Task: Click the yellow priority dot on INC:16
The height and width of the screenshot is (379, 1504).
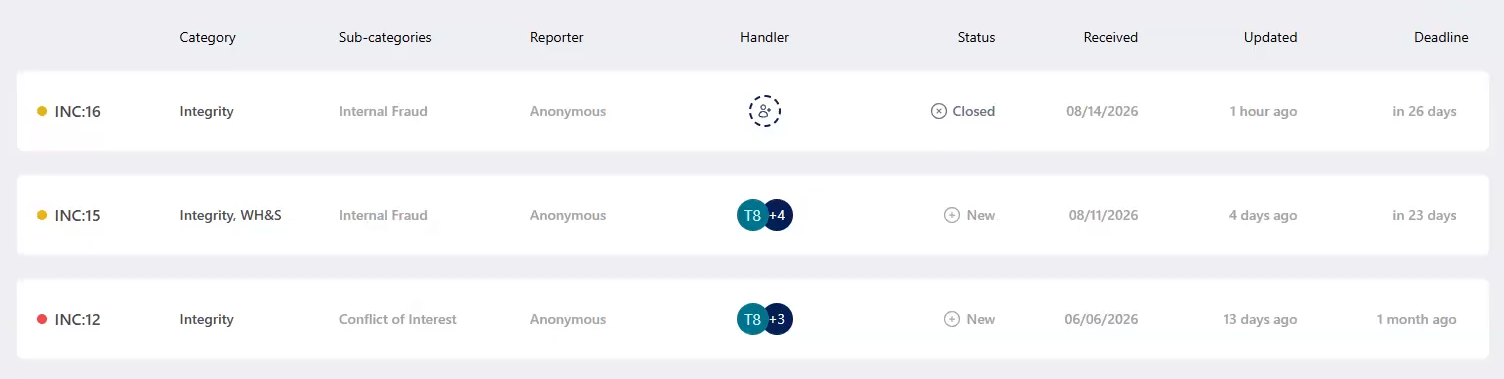Action: [x=42, y=111]
